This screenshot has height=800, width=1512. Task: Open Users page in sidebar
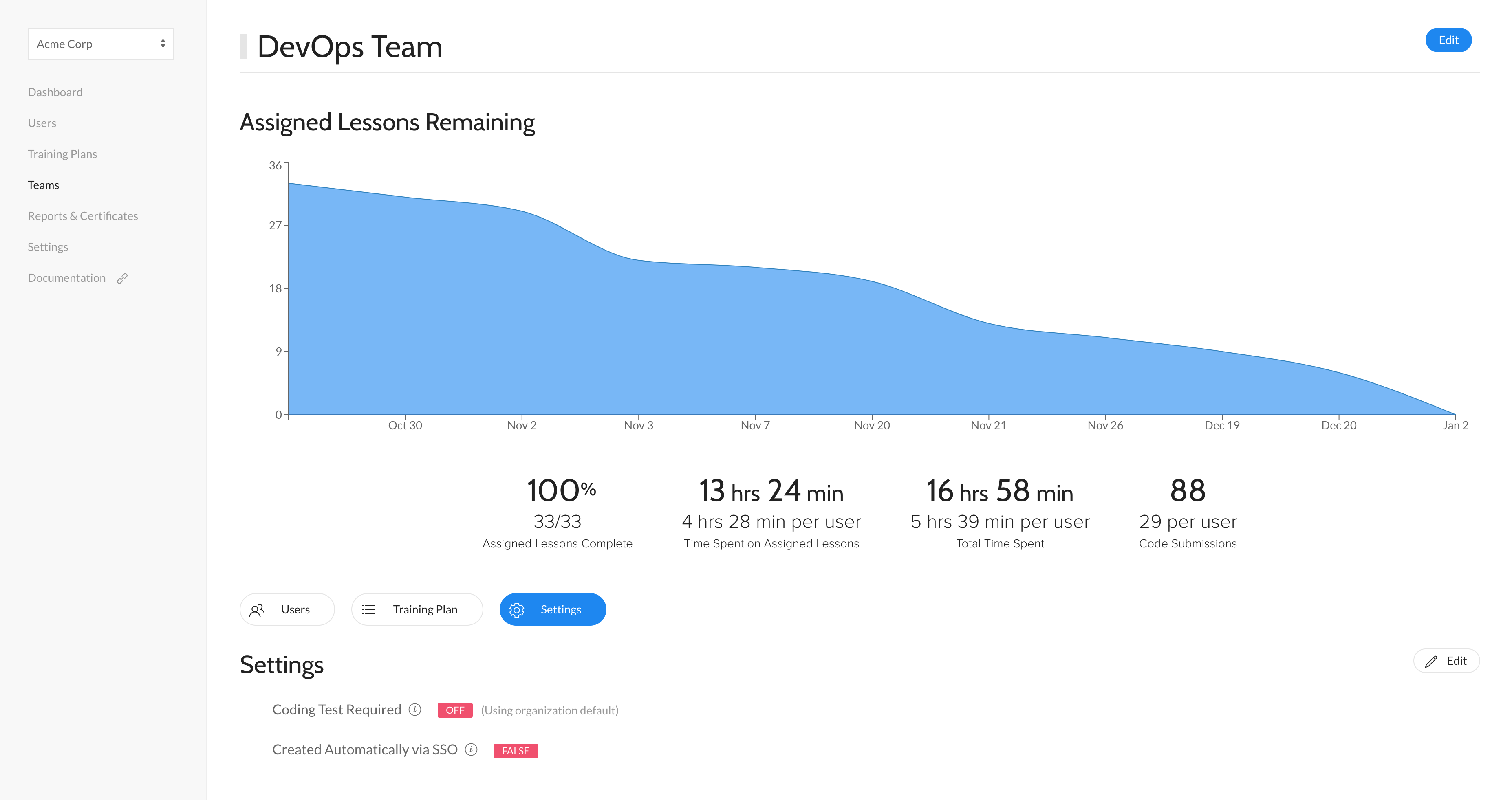coord(42,123)
